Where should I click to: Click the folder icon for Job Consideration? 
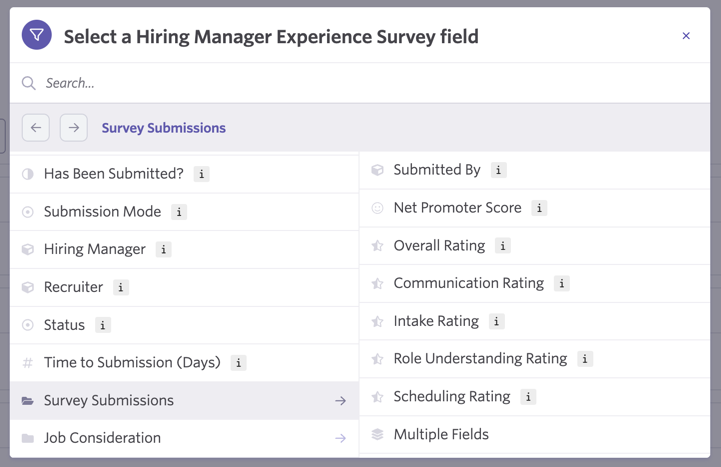point(28,438)
